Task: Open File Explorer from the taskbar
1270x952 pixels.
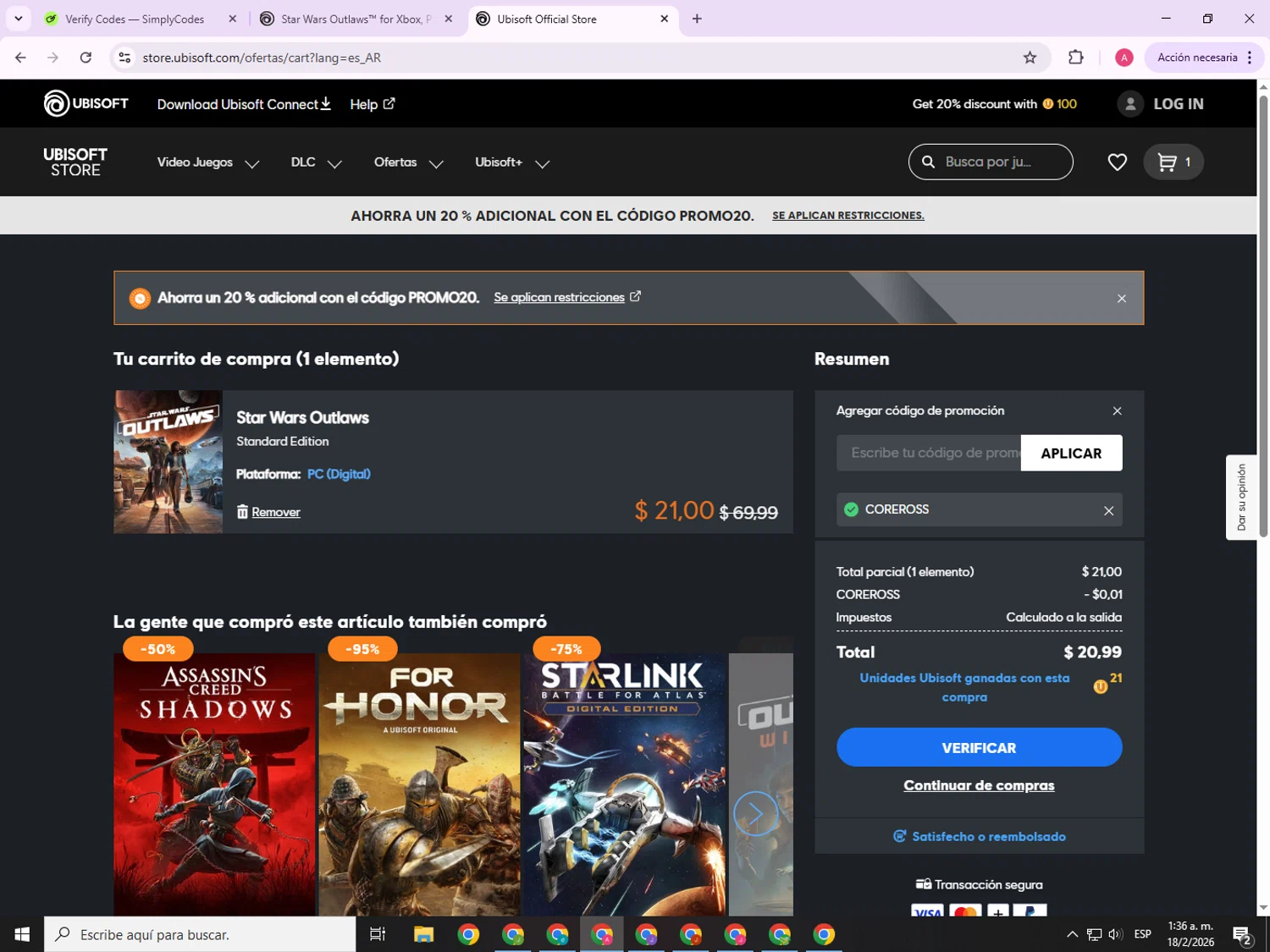Action: (x=423, y=934)
